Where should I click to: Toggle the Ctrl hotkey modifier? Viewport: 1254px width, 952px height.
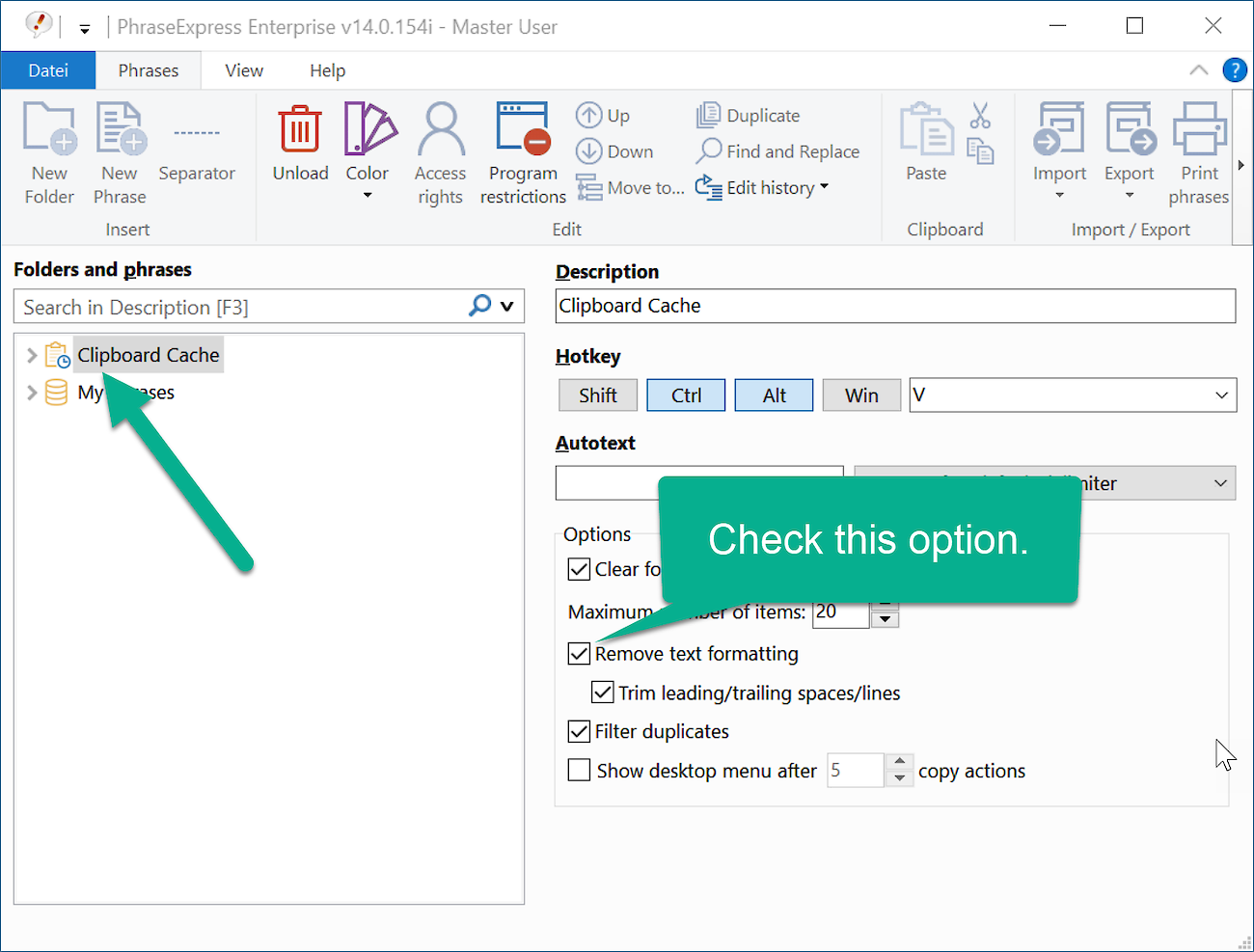[686, 395]
